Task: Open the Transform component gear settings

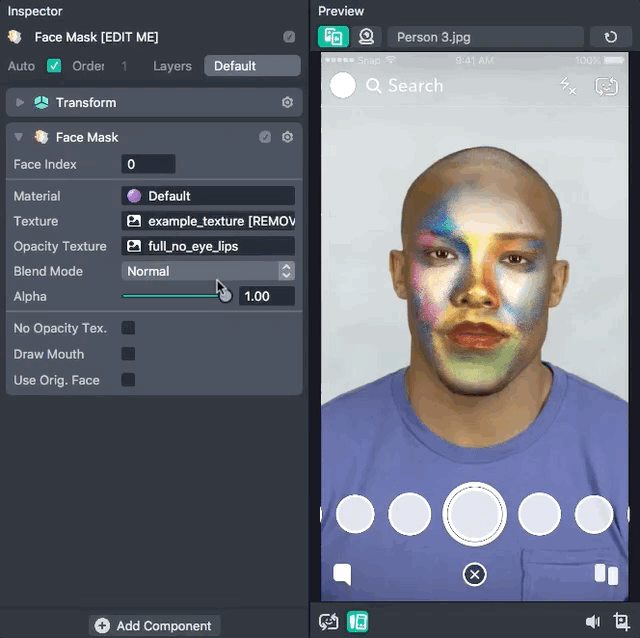Action: click(288, 103)
